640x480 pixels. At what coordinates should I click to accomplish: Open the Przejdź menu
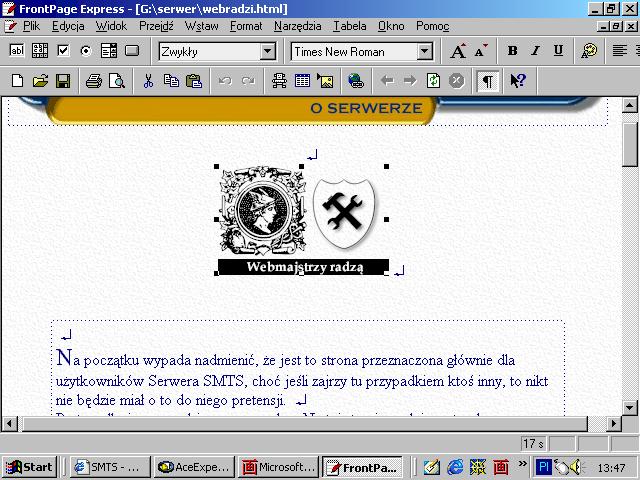tap(156, 27)
